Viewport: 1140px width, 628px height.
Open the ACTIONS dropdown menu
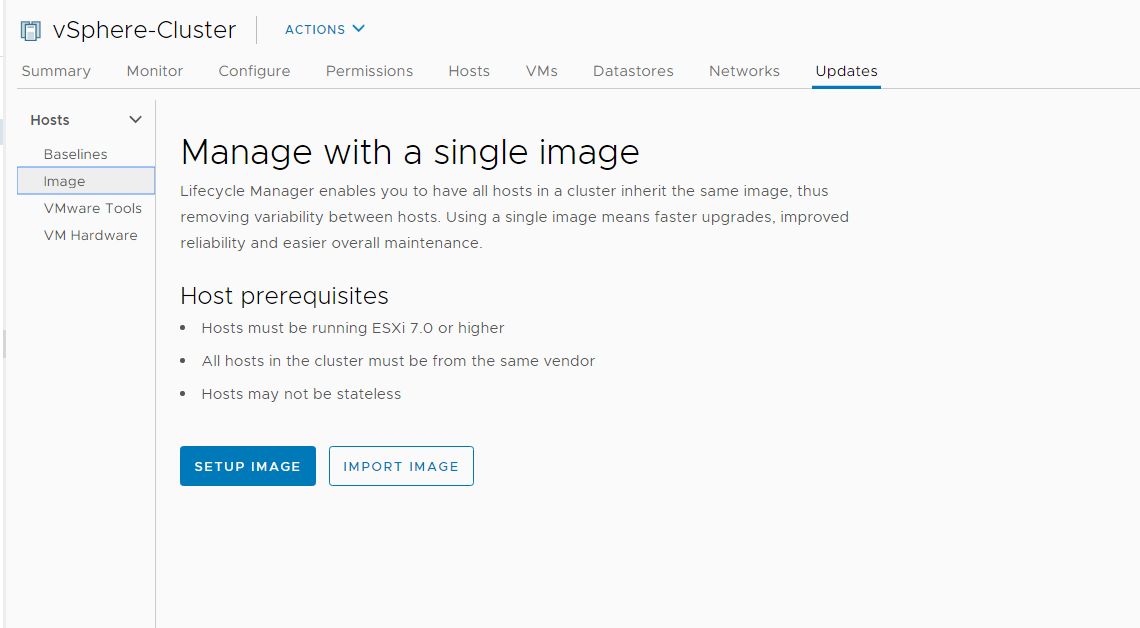324,30
